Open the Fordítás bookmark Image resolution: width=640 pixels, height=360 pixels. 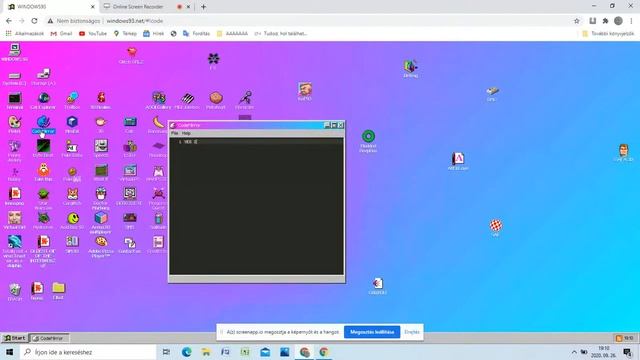coord(196,33)
